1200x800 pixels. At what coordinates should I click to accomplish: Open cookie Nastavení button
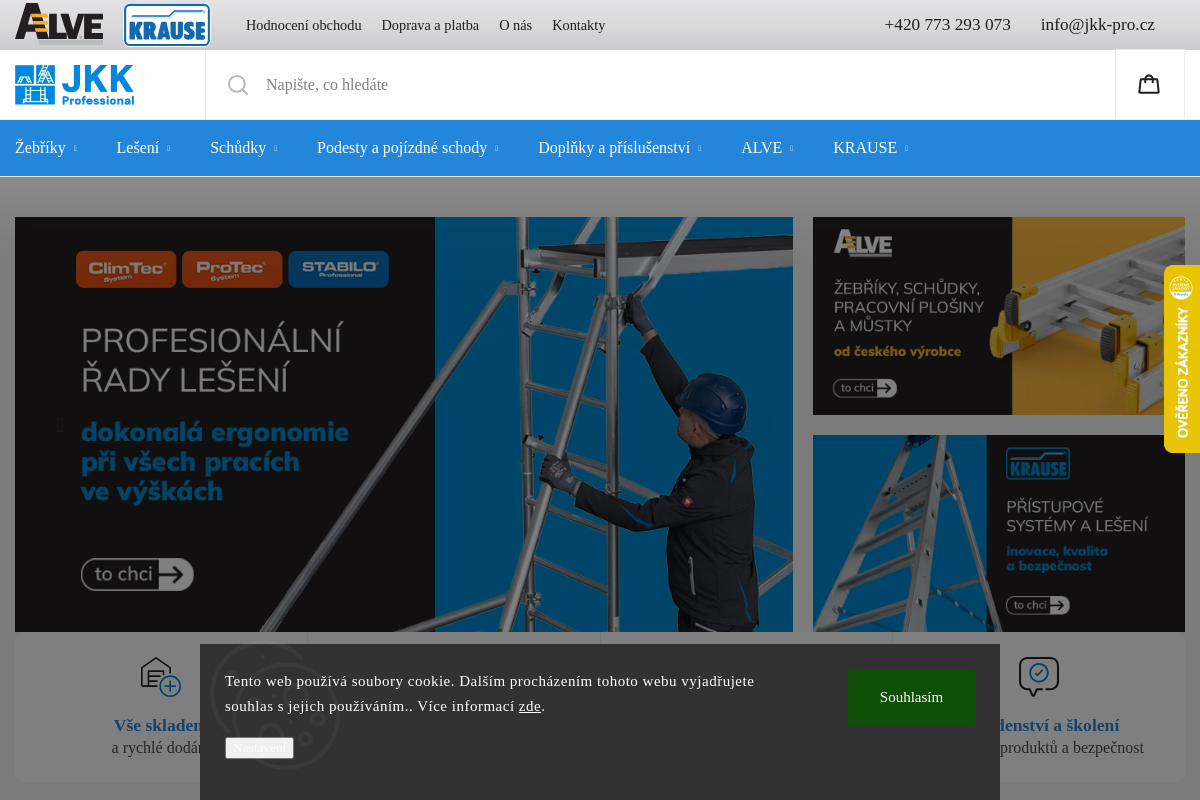pyautogui.click(x=259, y=748)
